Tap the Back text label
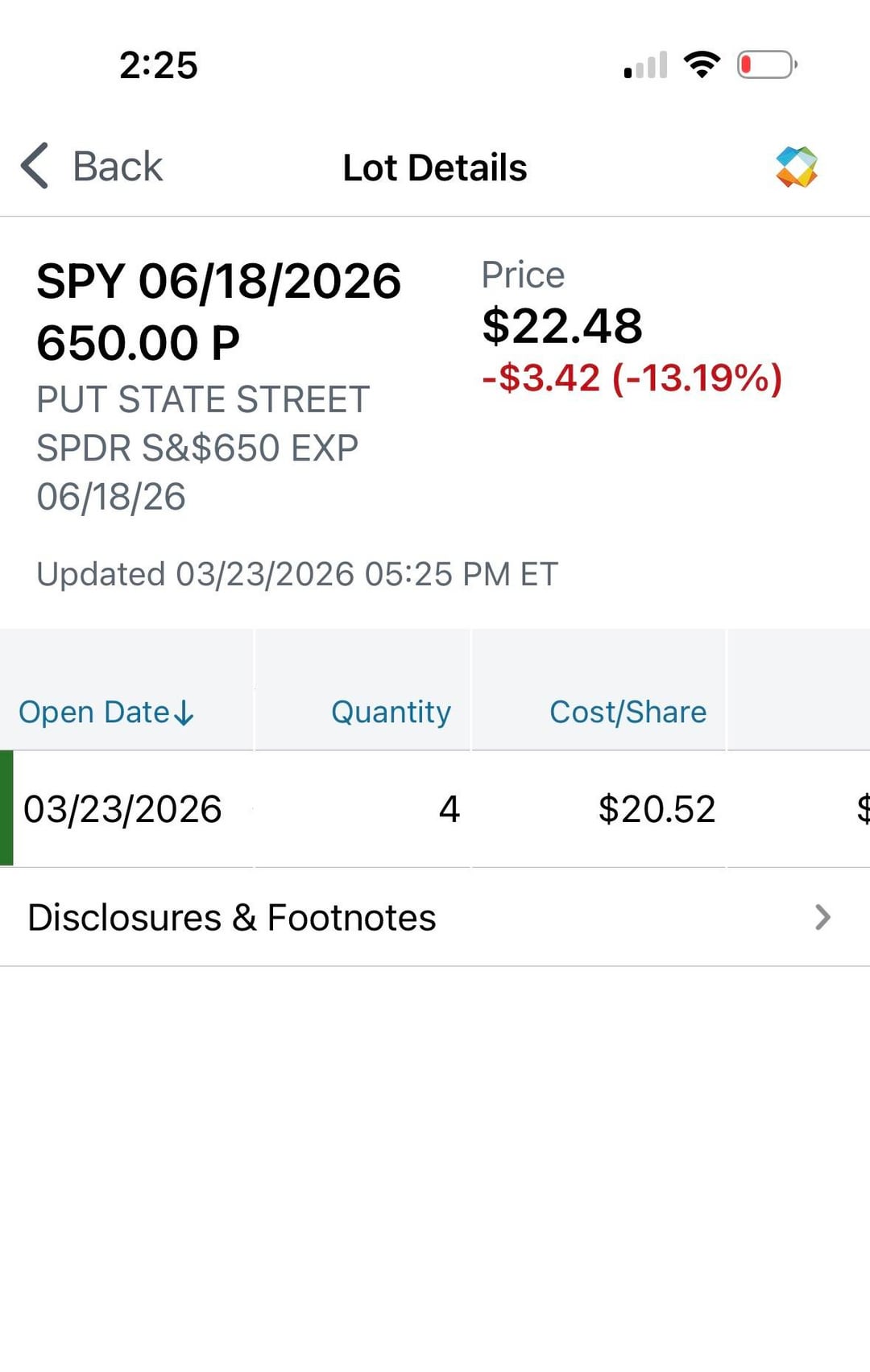 (118, 167)
